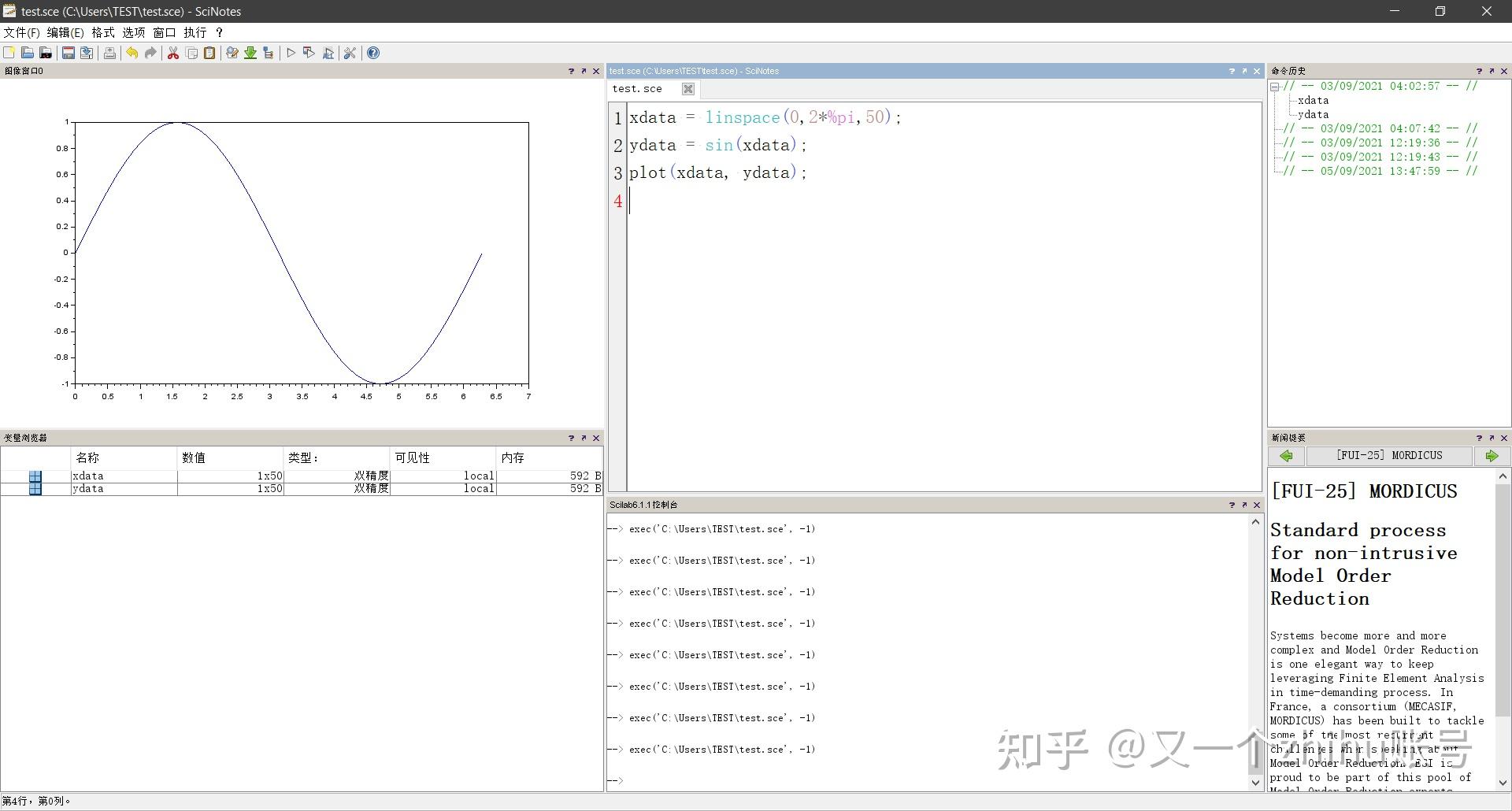Open Find/Replace with the magnifier-pencil icon
Viewport: 1512px width, 811px height.
232,53
